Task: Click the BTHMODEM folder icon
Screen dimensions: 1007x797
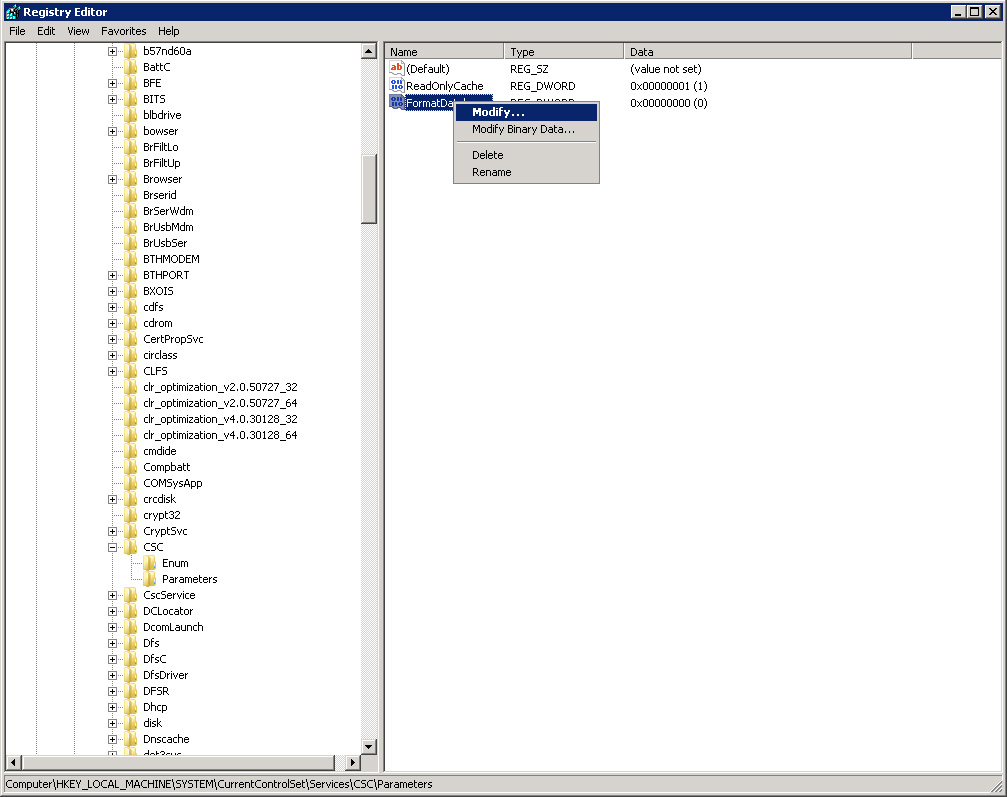Action: [130, 259]
